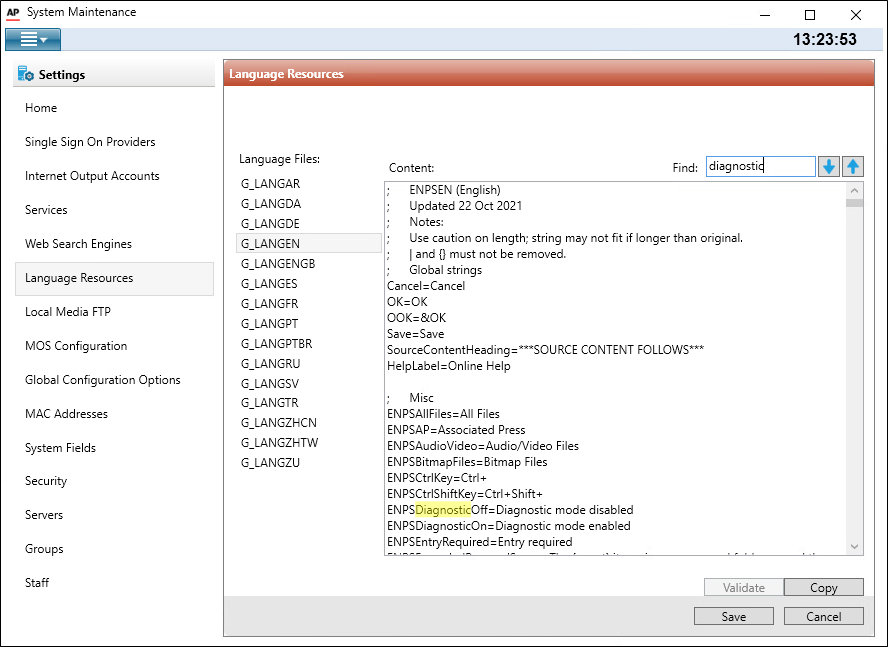Image resolution: width=888 pixels, height=647 pixels.
Task: Click the Validate button
Action: (744, 588)
